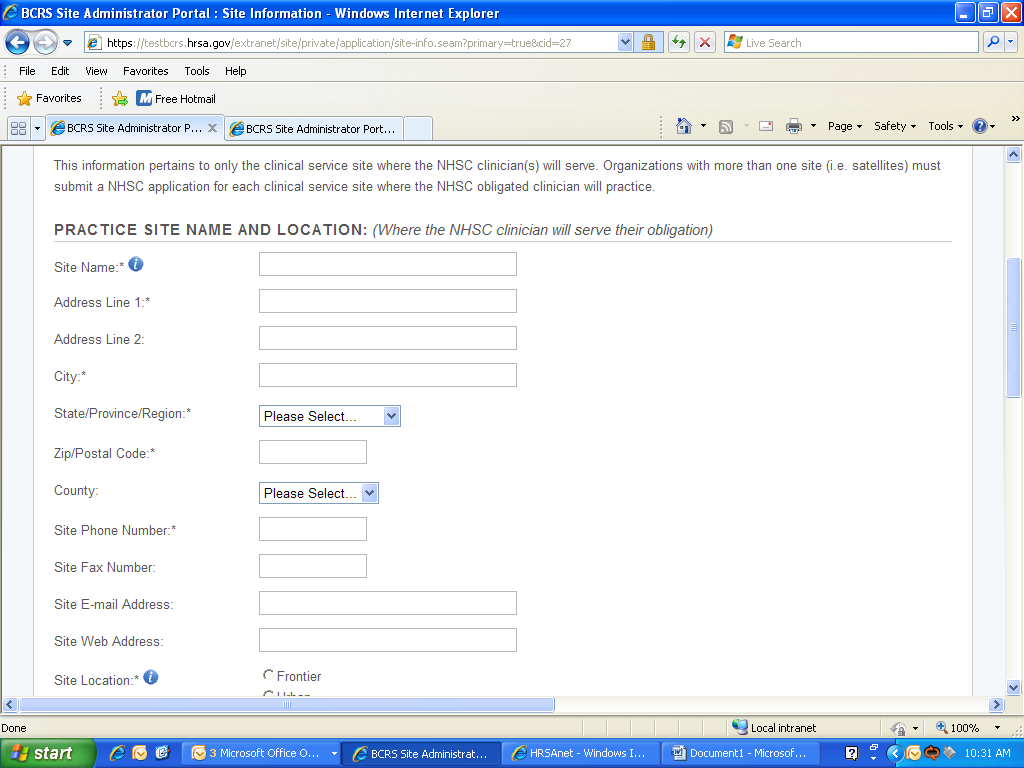Run search with the magnifier icon
The height and width of the screenshot is (768, 1024).
point(993,42)
